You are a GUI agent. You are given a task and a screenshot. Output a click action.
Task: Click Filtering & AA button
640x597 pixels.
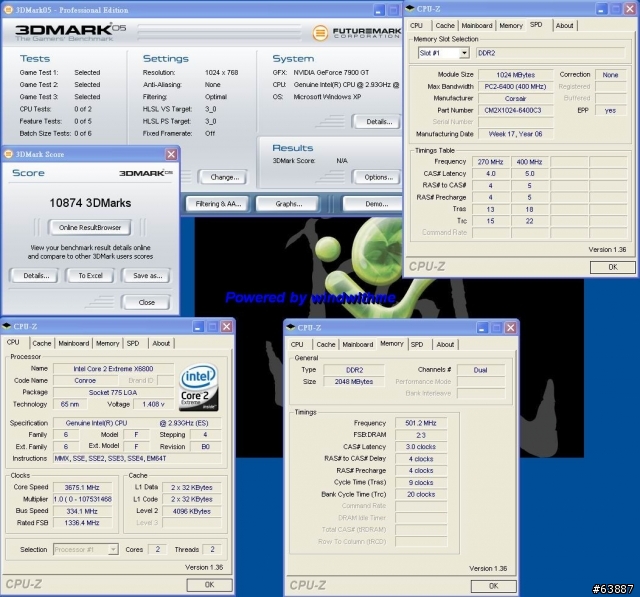pos(218,204)
